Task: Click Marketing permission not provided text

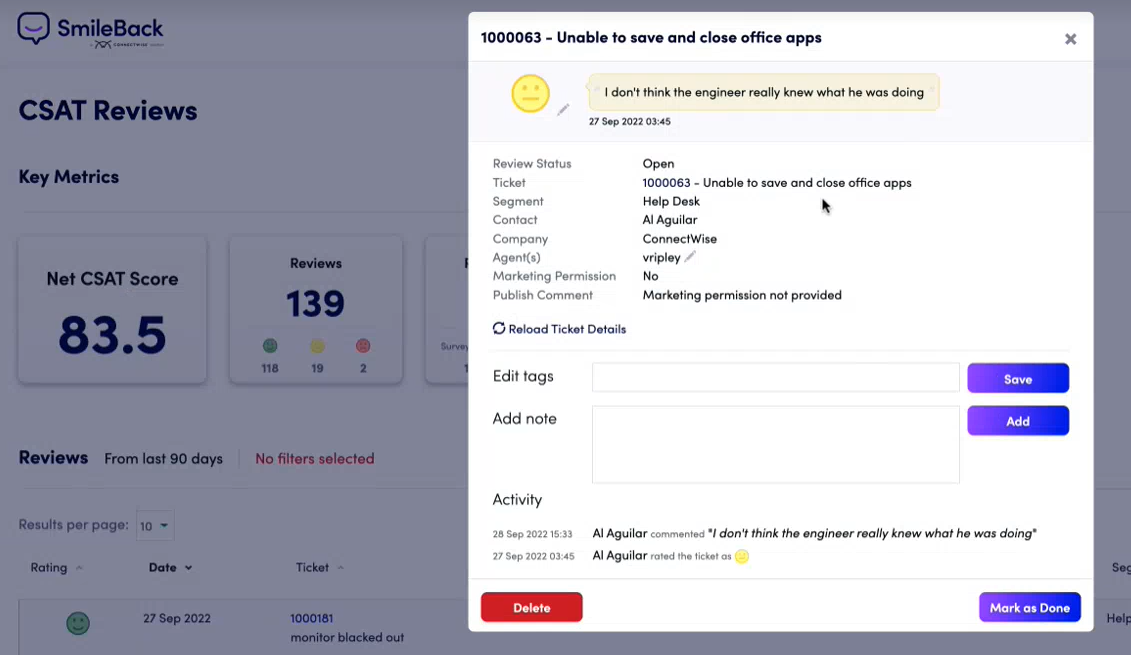Action: pyautogui.click(x=742, y=295)
